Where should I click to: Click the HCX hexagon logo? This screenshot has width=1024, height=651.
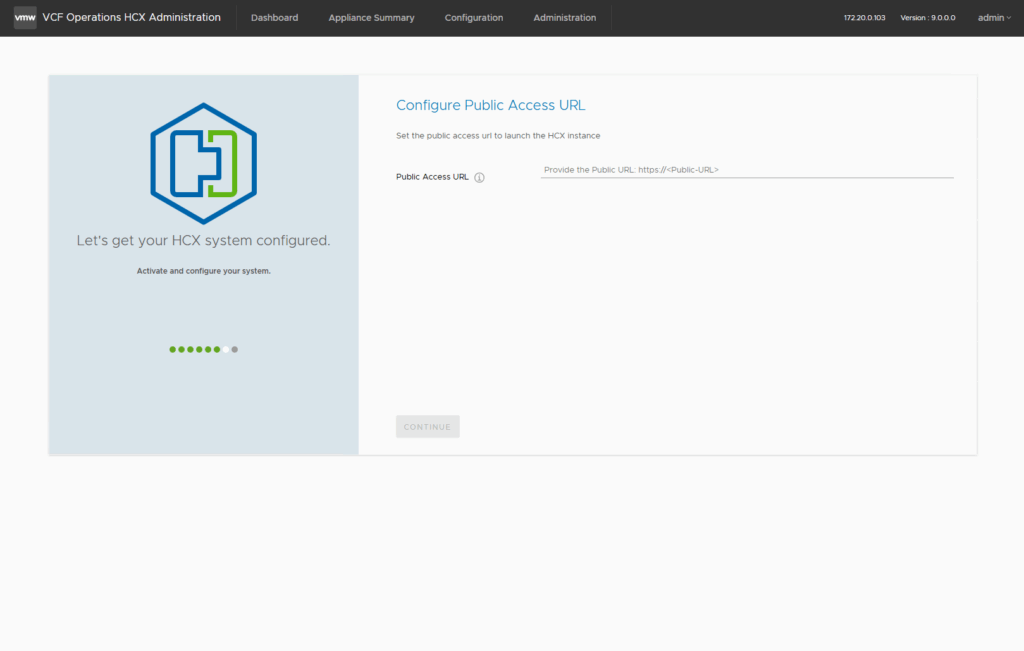(x=204, y=163)
